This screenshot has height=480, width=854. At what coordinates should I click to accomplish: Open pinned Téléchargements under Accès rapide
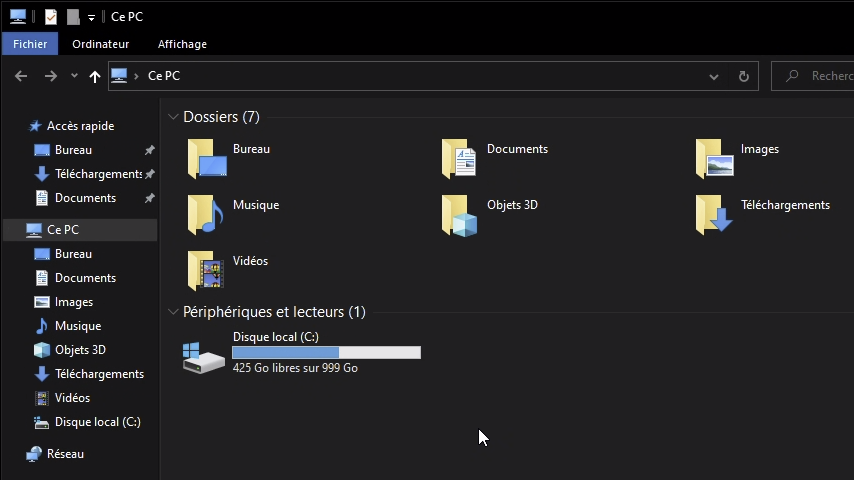pos(98,174)
